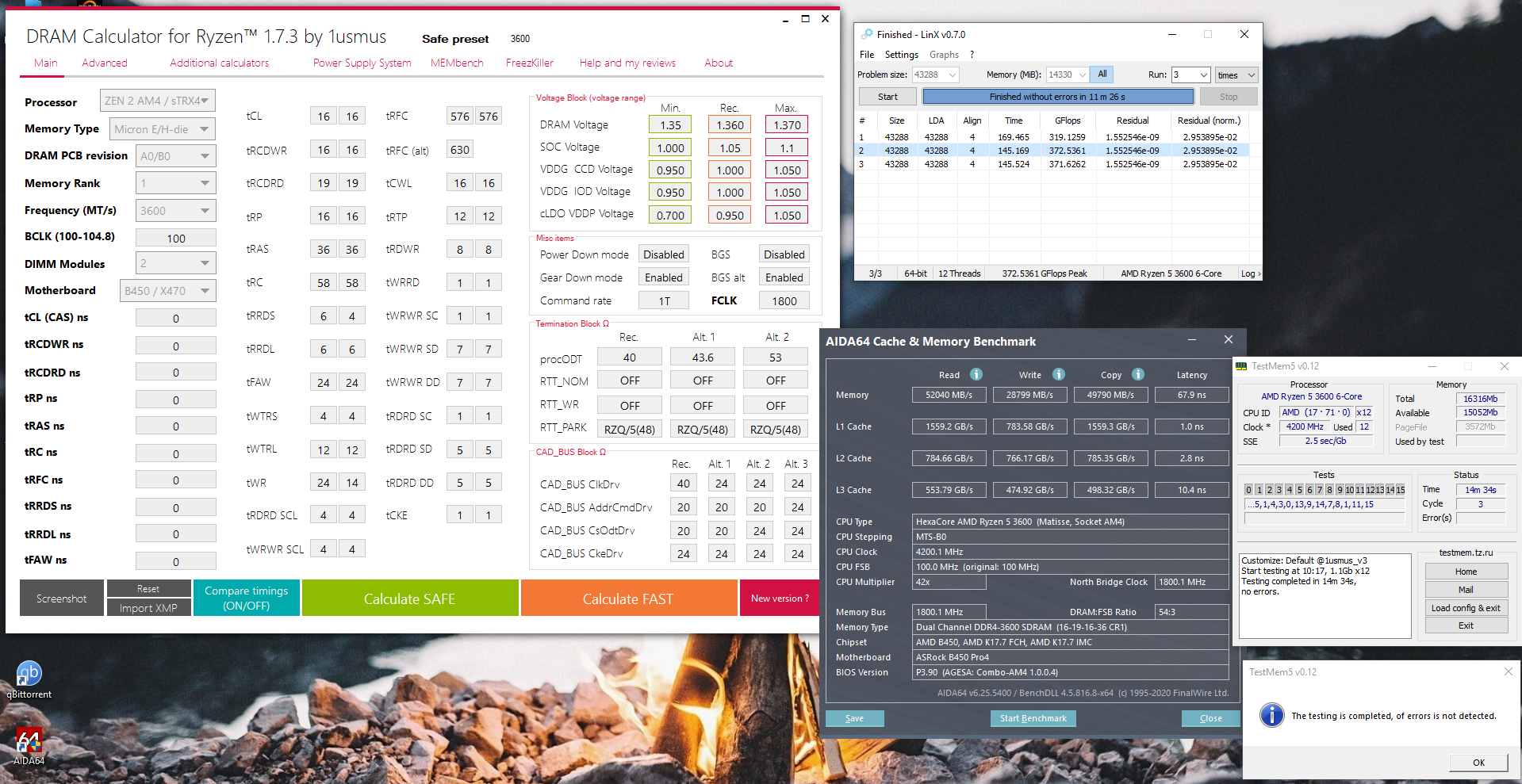
Task: Click the TestMem5 v0.12 title bar icon
Action: pos(1241,366)
